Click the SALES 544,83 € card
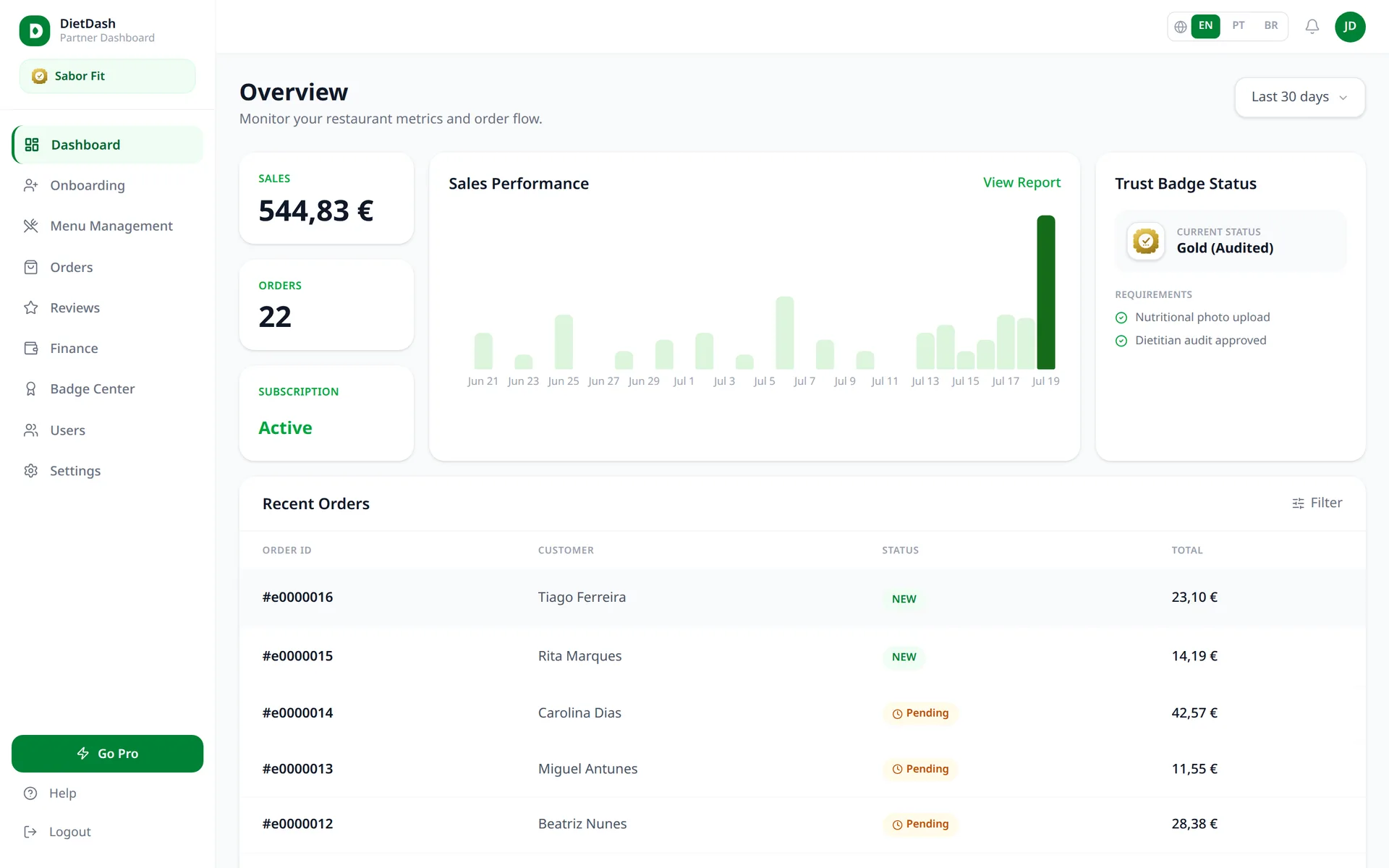 326,198
